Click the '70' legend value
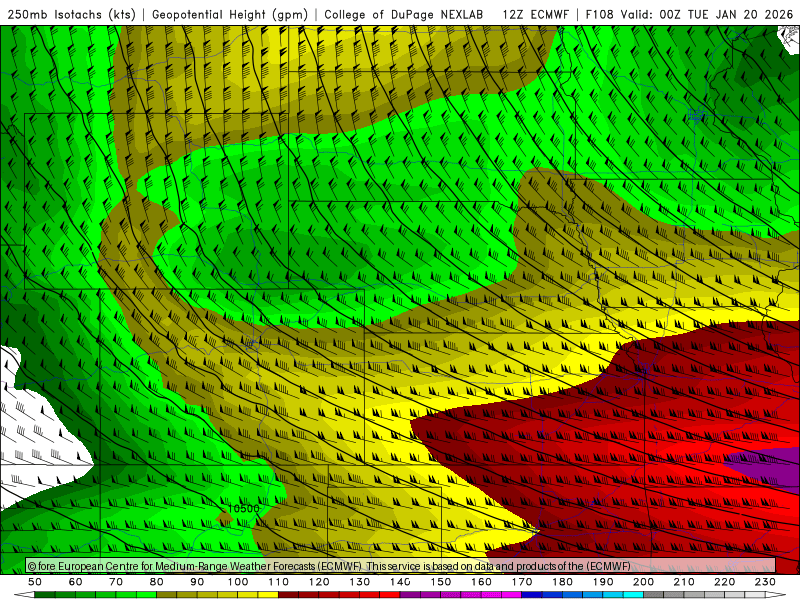 116,582
